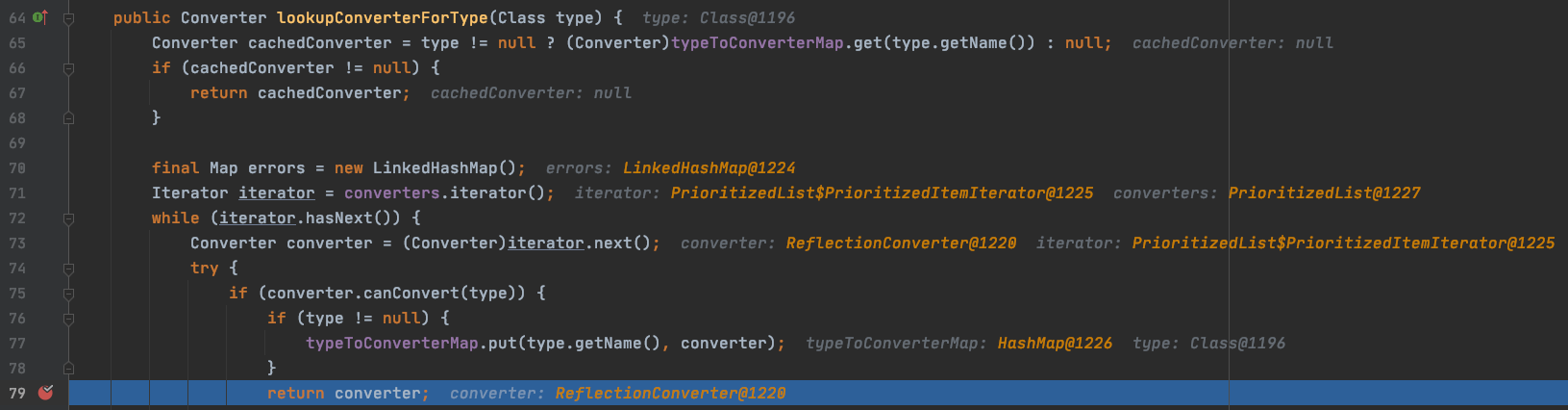
Task: Click the fold end marker on line 68
Action: point(68,118)
